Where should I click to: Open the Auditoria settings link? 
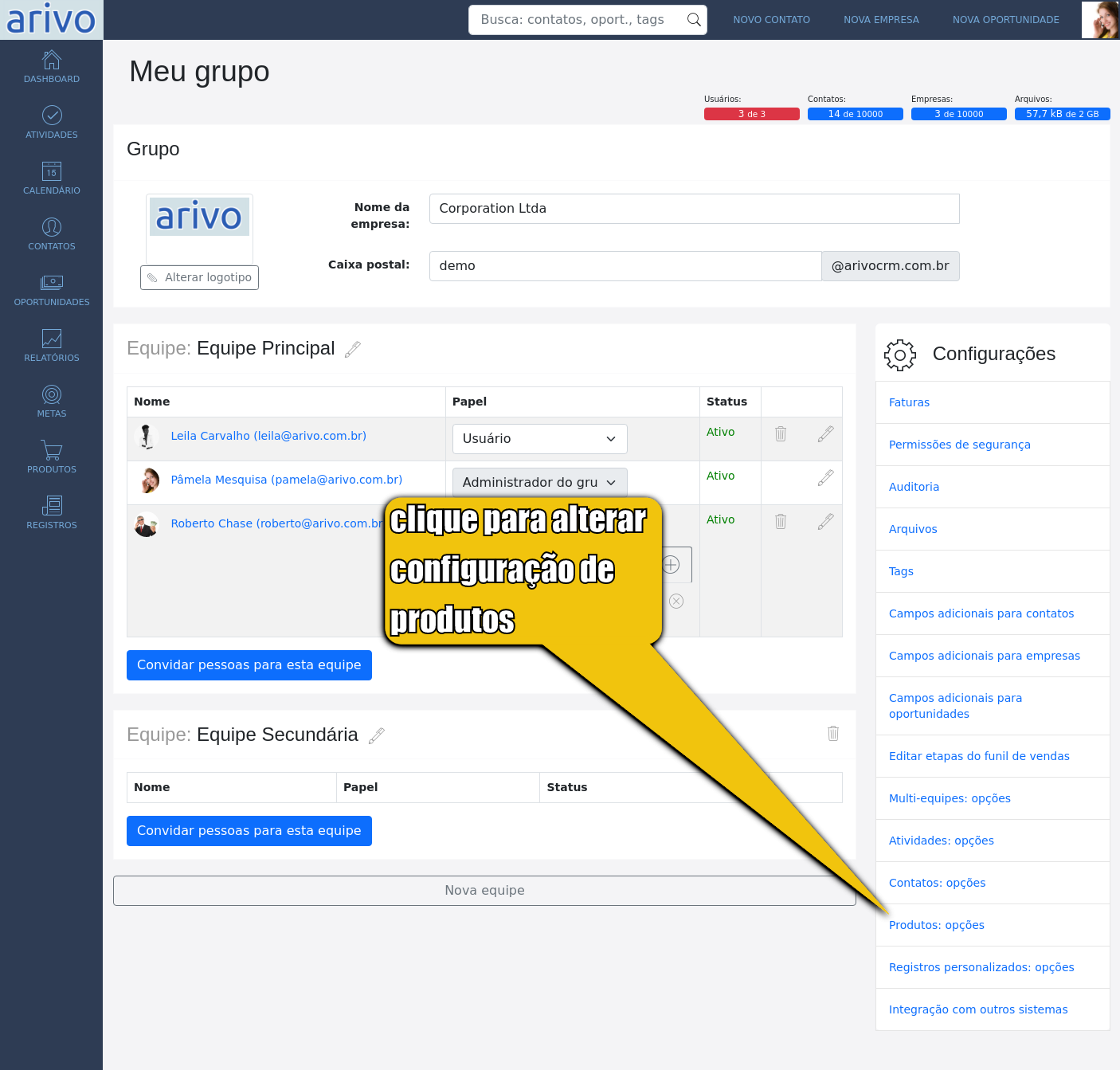pyautogui.click(x=914, y=487)
